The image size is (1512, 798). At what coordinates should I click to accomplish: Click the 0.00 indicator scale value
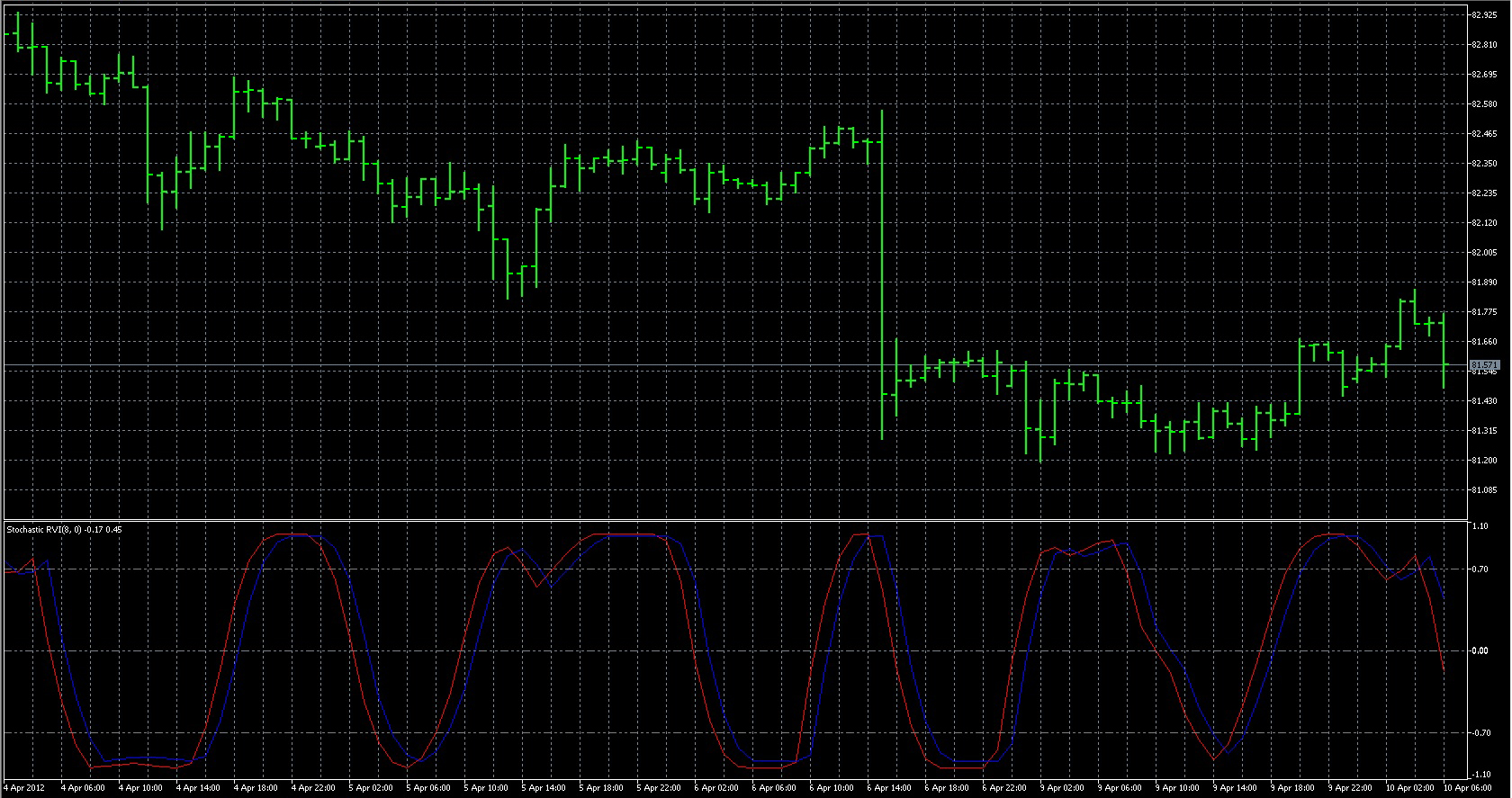pos(1480,650)
